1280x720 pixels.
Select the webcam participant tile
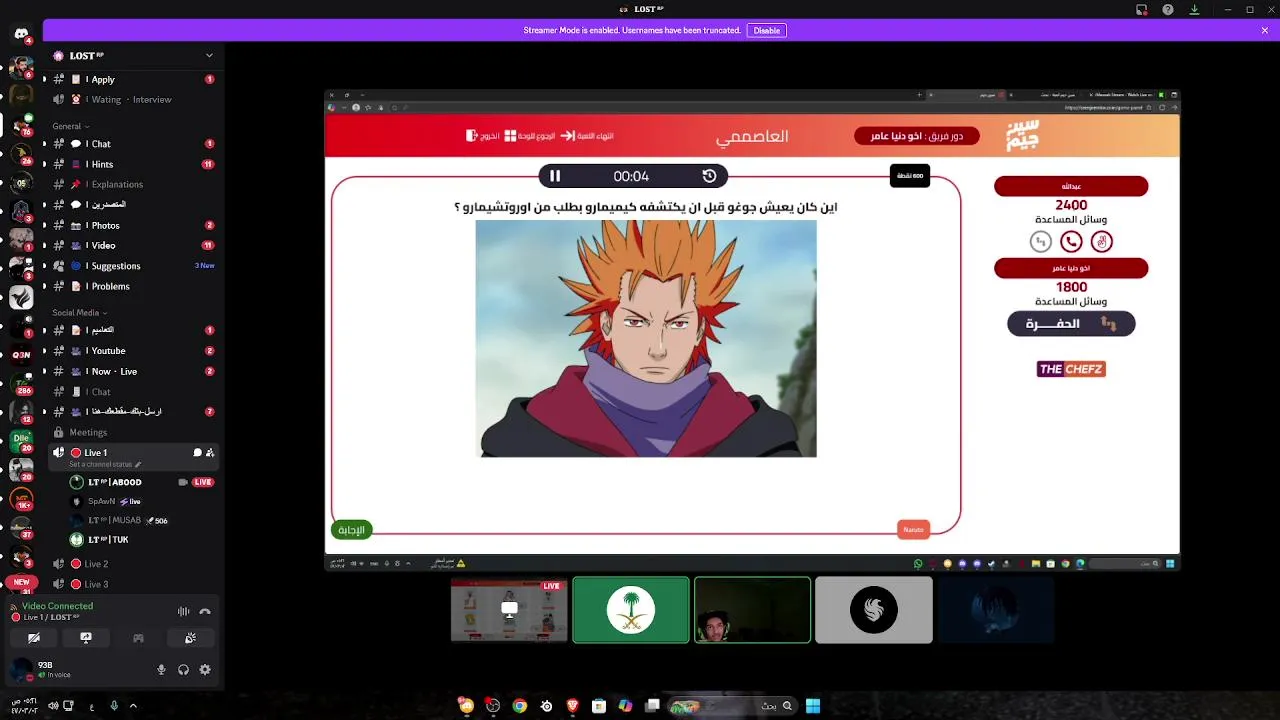click(x=752, y=610)
